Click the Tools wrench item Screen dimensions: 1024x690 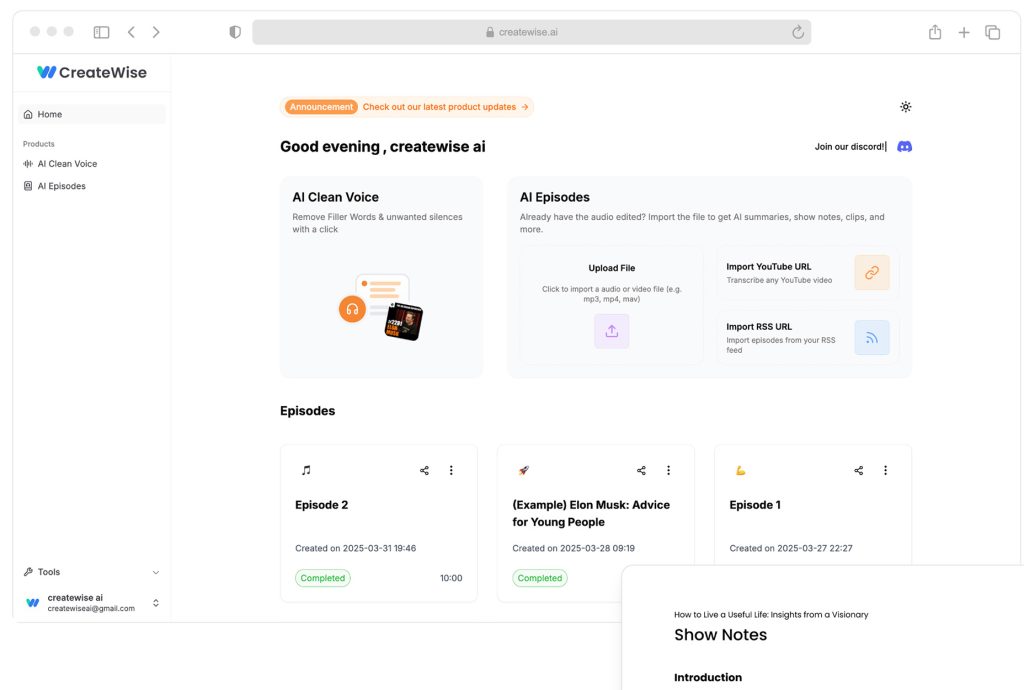(42, 572)
